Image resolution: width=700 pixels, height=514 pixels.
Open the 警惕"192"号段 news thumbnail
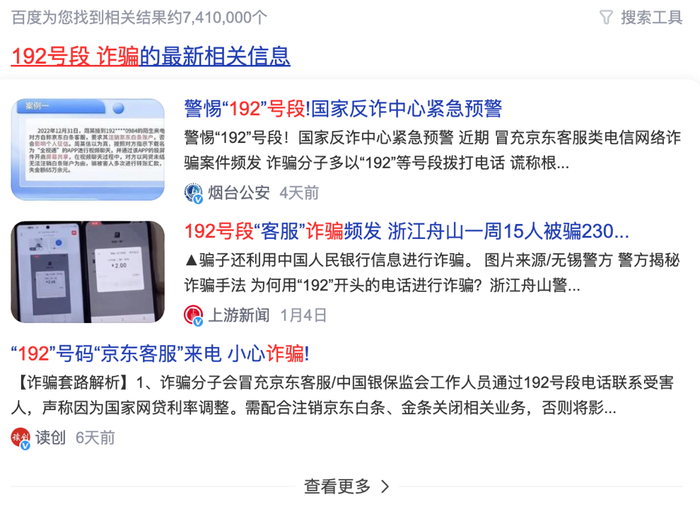pyautogui.click(x=88, y=149)
